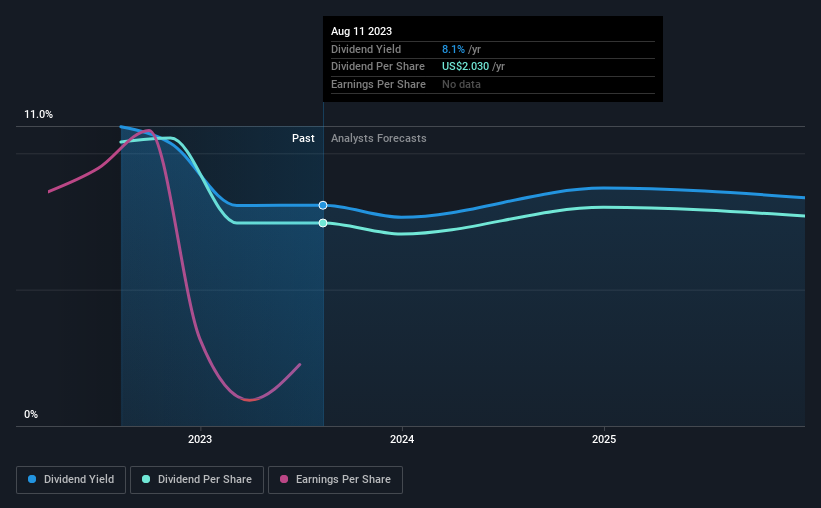Click the 11.0% y-axis label

tap(38, 114)
